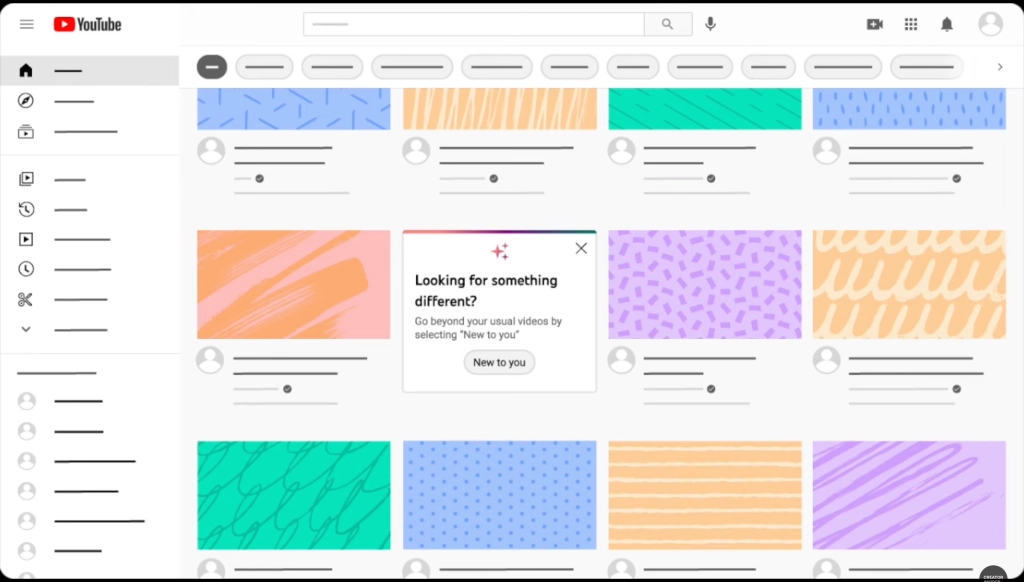Select the second filter chip
The height and width of the screenshot is (582, 1024).
[264, 67]
